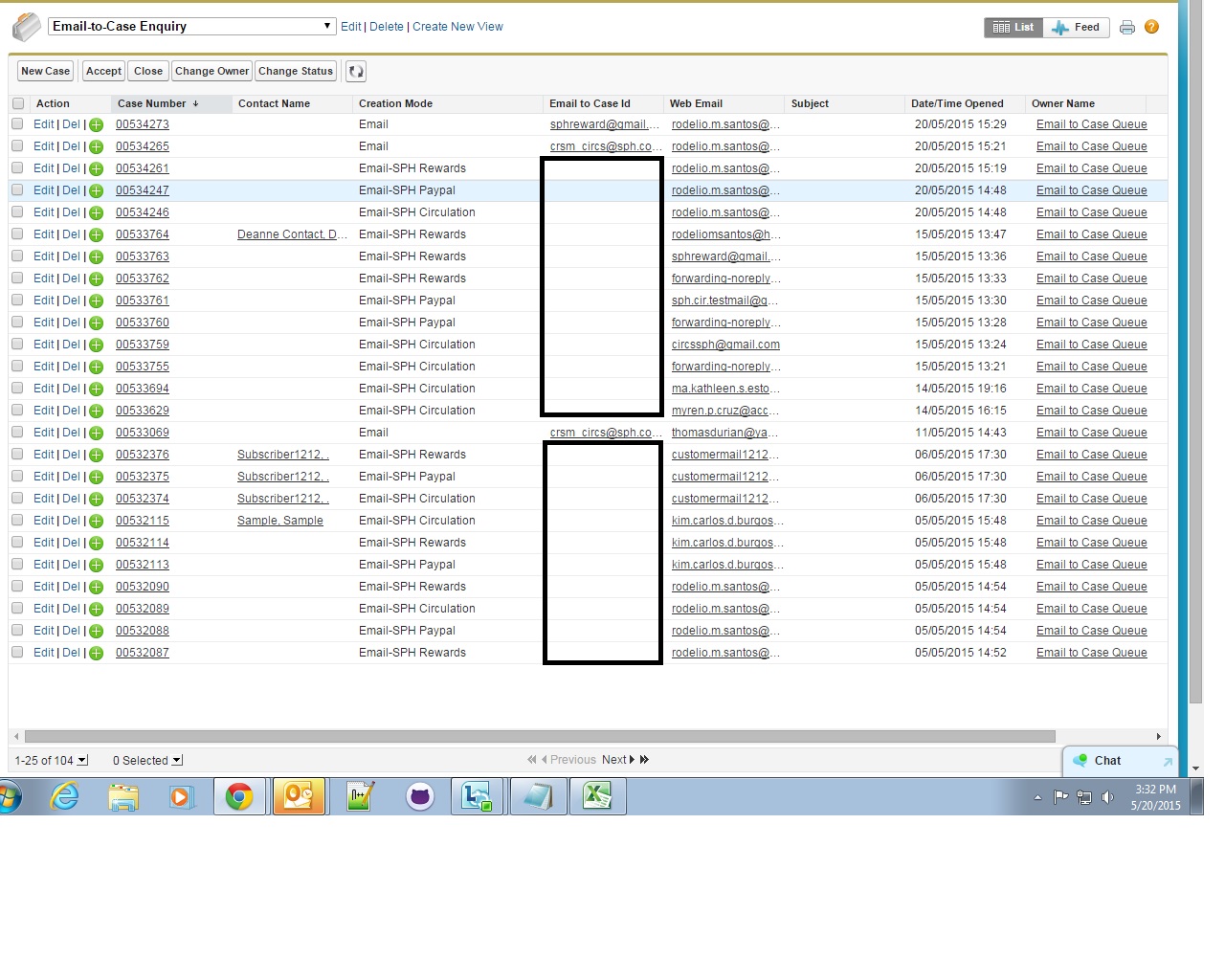Switch to the Feed tab

(x=1077, y=28)
